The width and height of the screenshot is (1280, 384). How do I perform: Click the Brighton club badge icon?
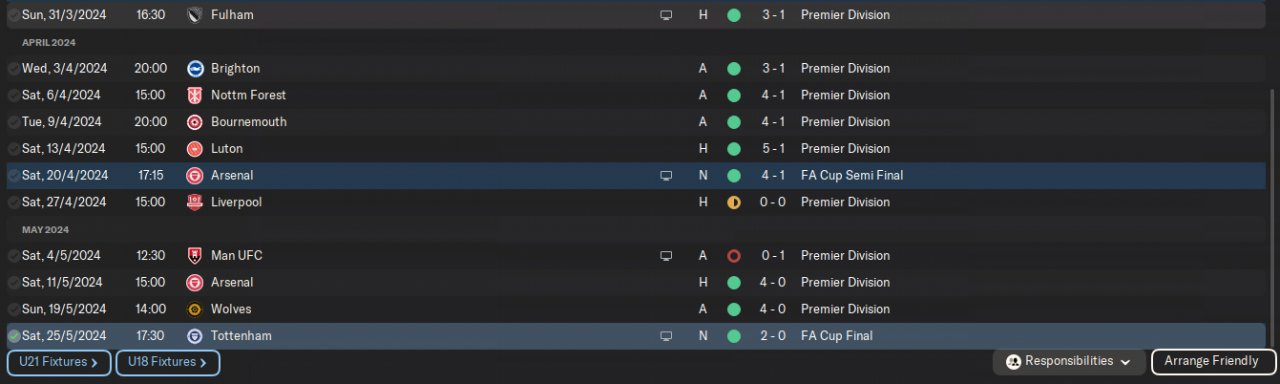point(195,69)
